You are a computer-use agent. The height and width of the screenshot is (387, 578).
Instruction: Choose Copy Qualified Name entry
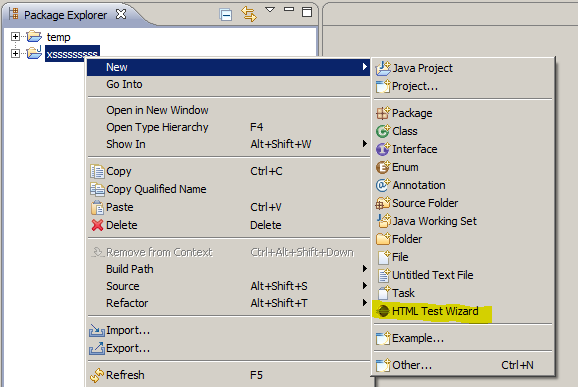click(229, 189)
